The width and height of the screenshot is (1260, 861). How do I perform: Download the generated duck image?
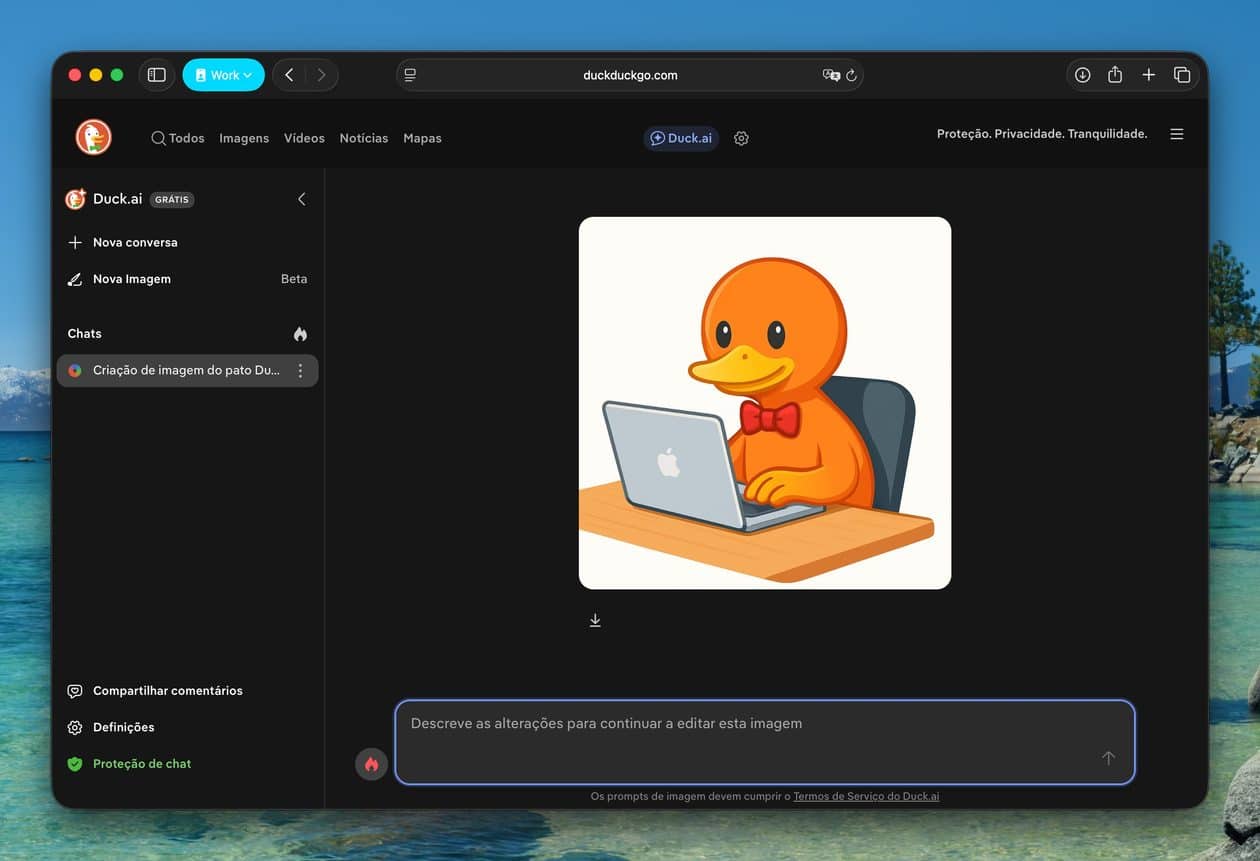pos(595,619)
